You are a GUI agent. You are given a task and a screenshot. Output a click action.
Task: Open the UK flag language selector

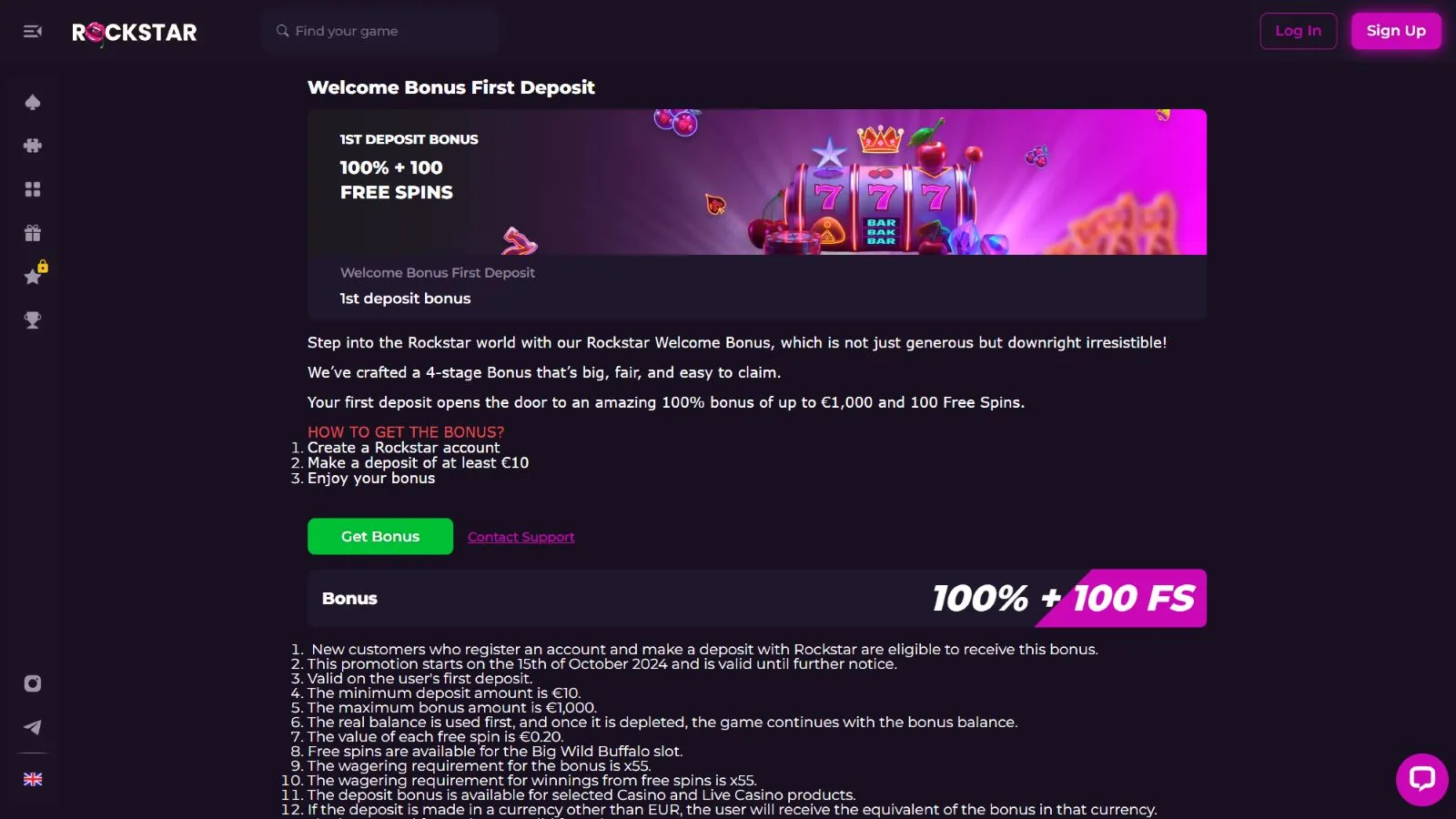point(33,779)
